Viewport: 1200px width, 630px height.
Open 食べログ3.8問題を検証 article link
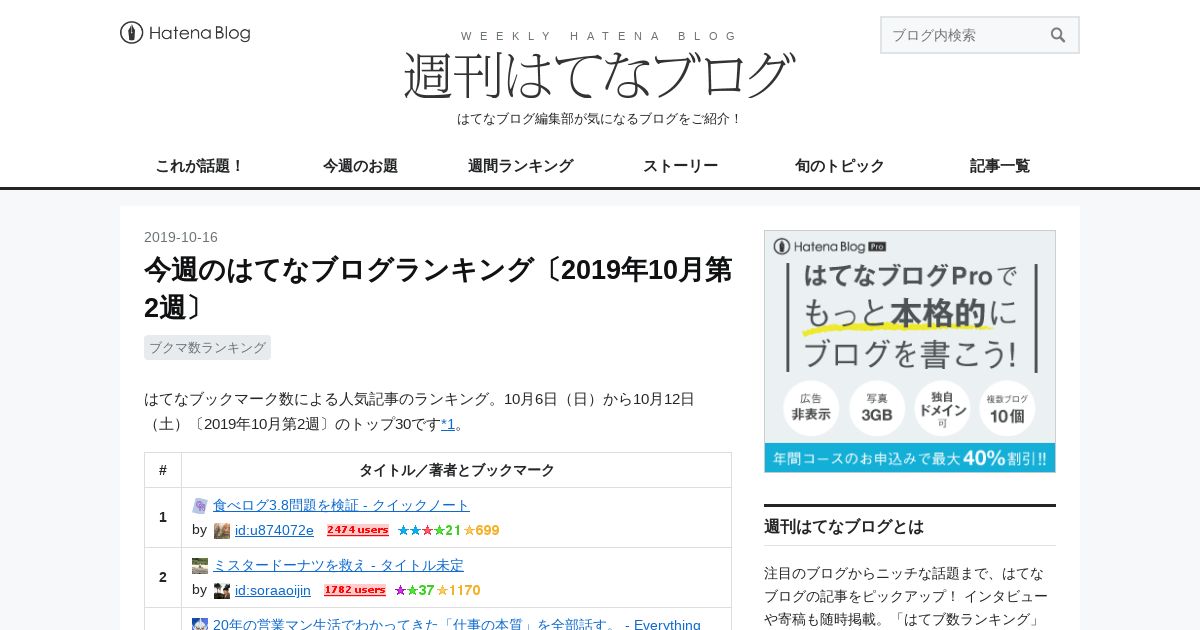coord(341,505)
